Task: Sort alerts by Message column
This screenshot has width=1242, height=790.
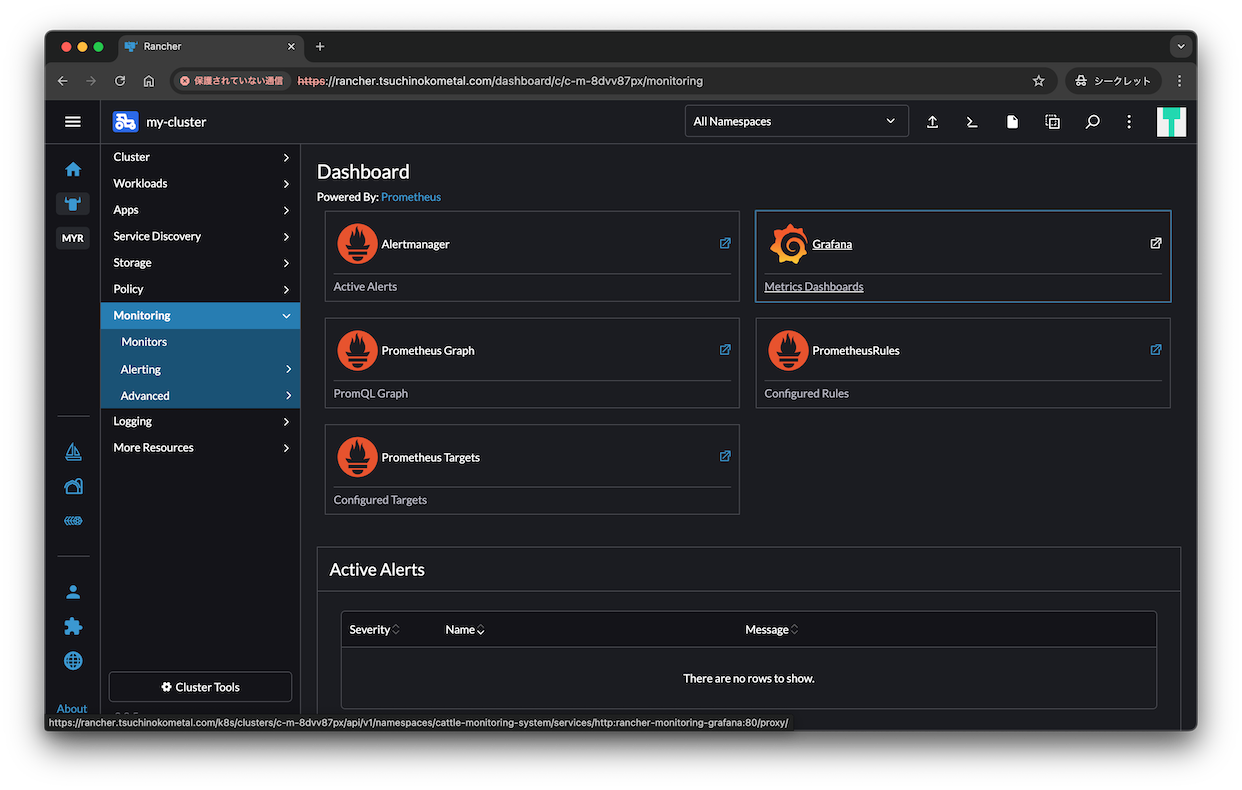Action: pyautogui.click(x=772, y=630)
